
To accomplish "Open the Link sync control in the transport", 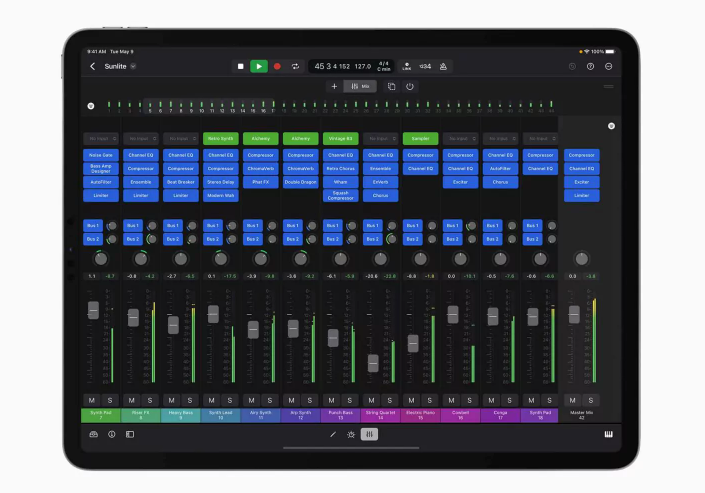I will (x=406, y=67).
